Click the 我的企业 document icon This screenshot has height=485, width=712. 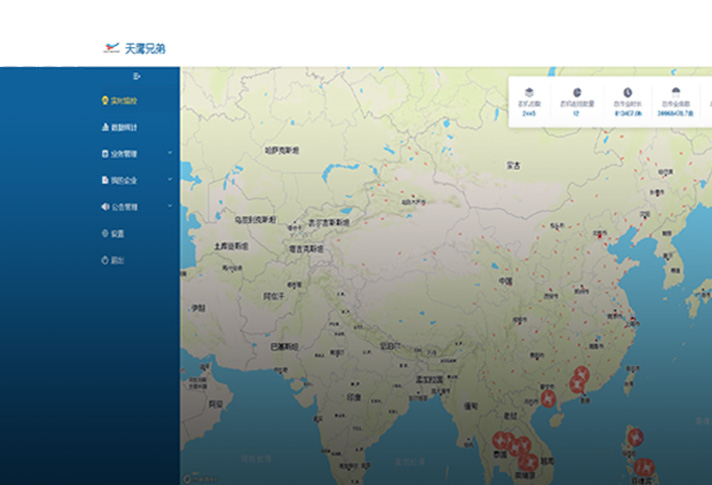click(x=105, y=180)
